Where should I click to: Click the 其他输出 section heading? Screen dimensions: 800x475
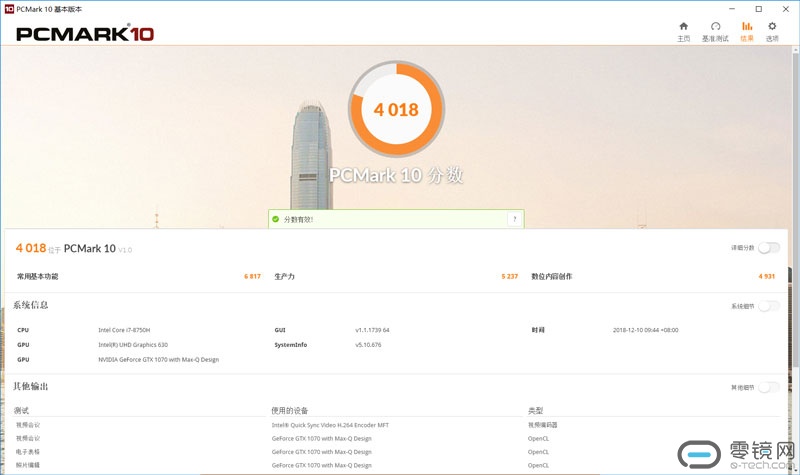click(x=31, y=386)
